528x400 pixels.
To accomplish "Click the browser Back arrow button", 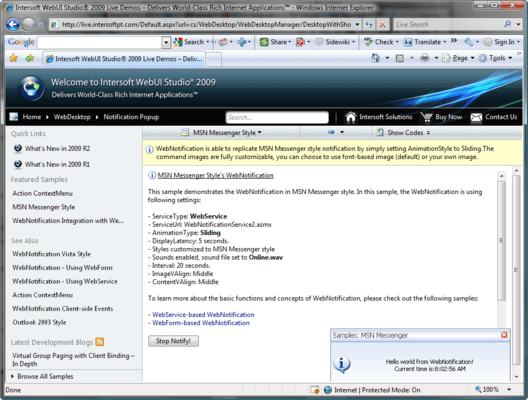I will click(13, 24).
